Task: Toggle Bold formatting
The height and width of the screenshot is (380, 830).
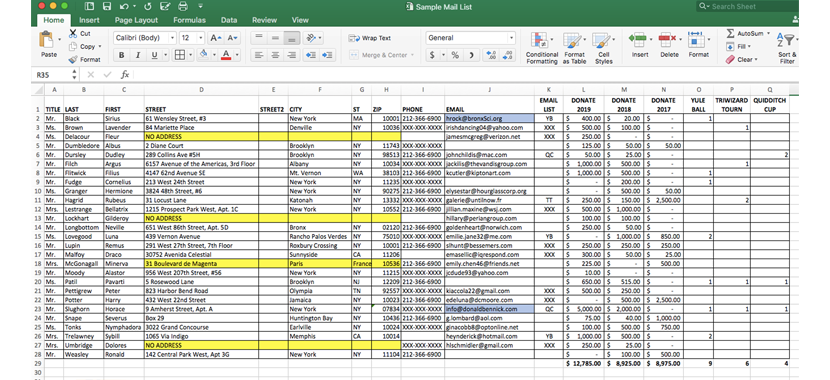Action: tap(122, 55)
